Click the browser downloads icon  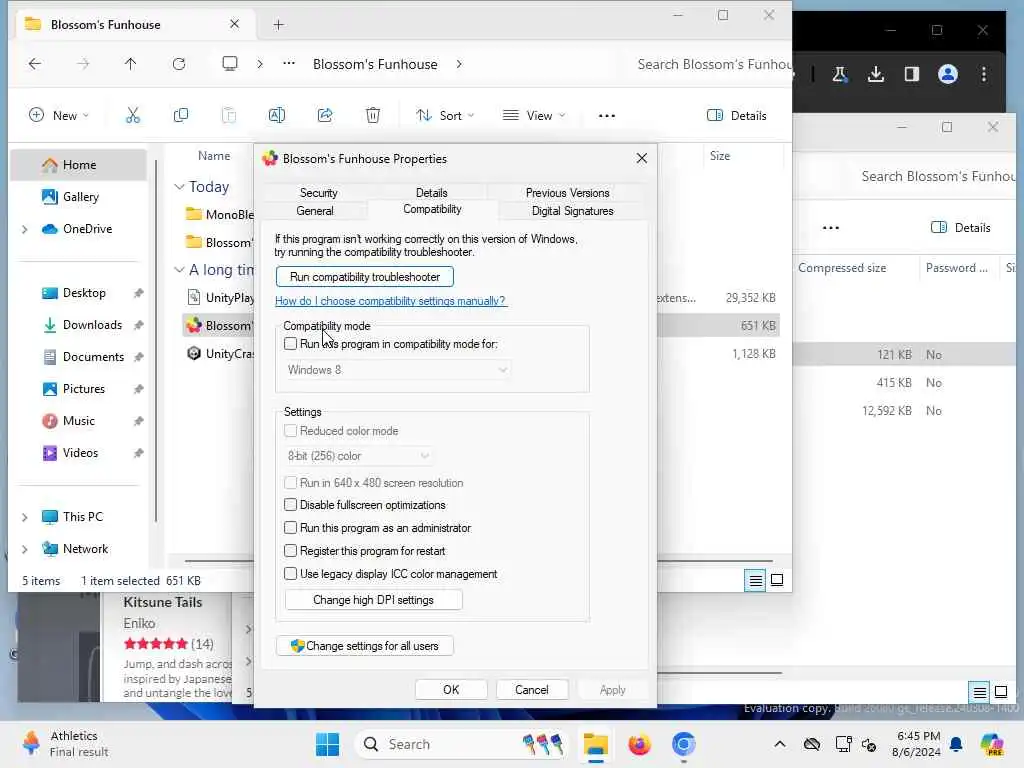click(x=876, y=74)
